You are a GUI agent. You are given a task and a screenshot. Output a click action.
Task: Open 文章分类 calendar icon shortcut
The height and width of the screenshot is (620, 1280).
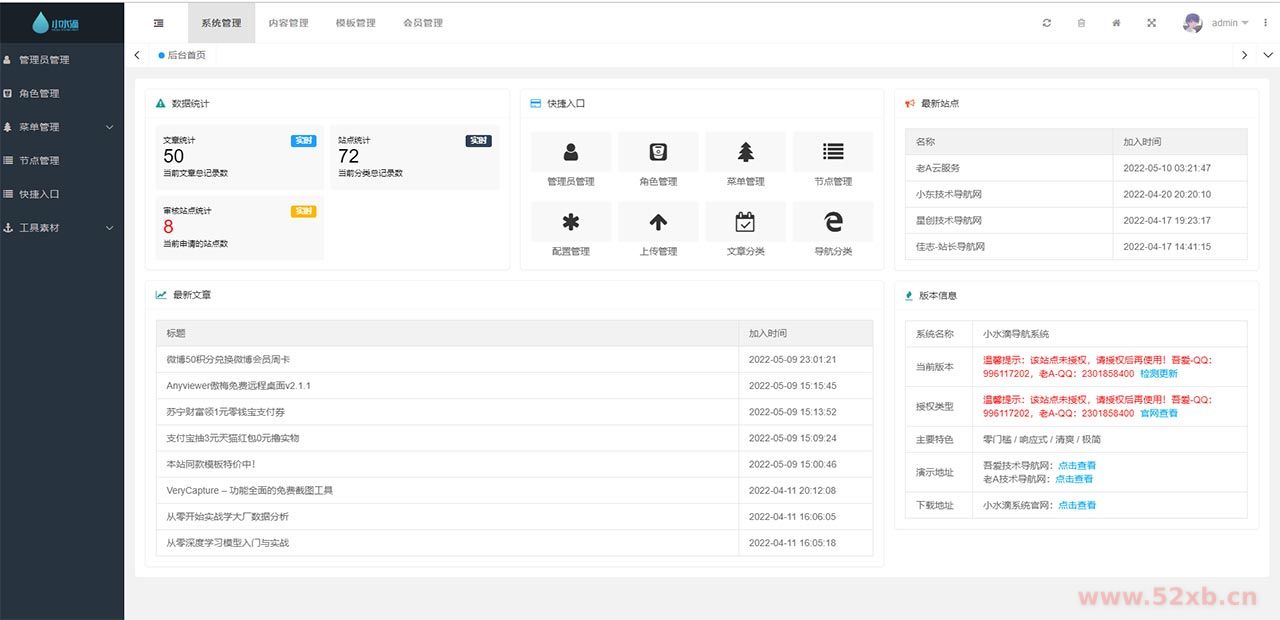point(746,222)
